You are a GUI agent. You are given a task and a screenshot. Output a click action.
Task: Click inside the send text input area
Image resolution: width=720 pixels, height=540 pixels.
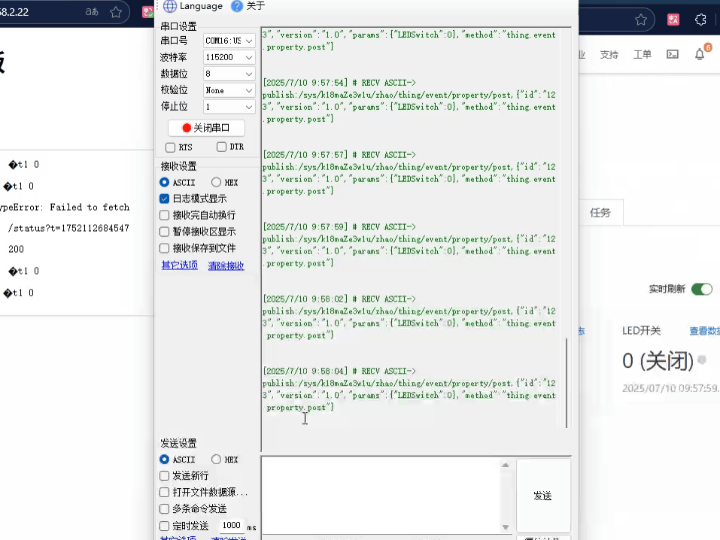click(x=386, y=495)
